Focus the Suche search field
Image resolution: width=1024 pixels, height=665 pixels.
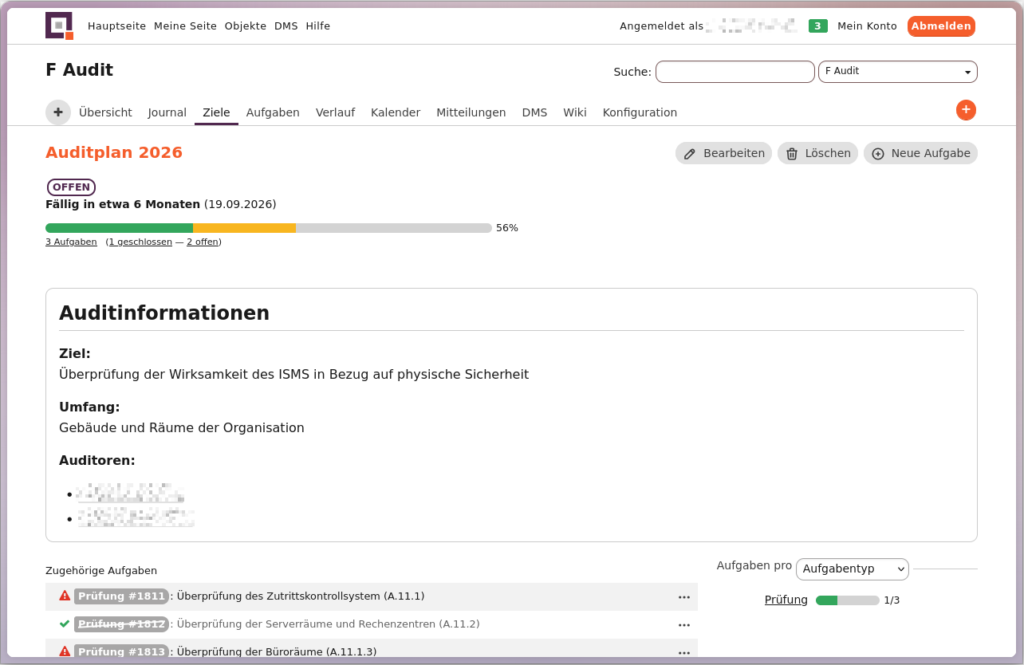click(734, 72)
